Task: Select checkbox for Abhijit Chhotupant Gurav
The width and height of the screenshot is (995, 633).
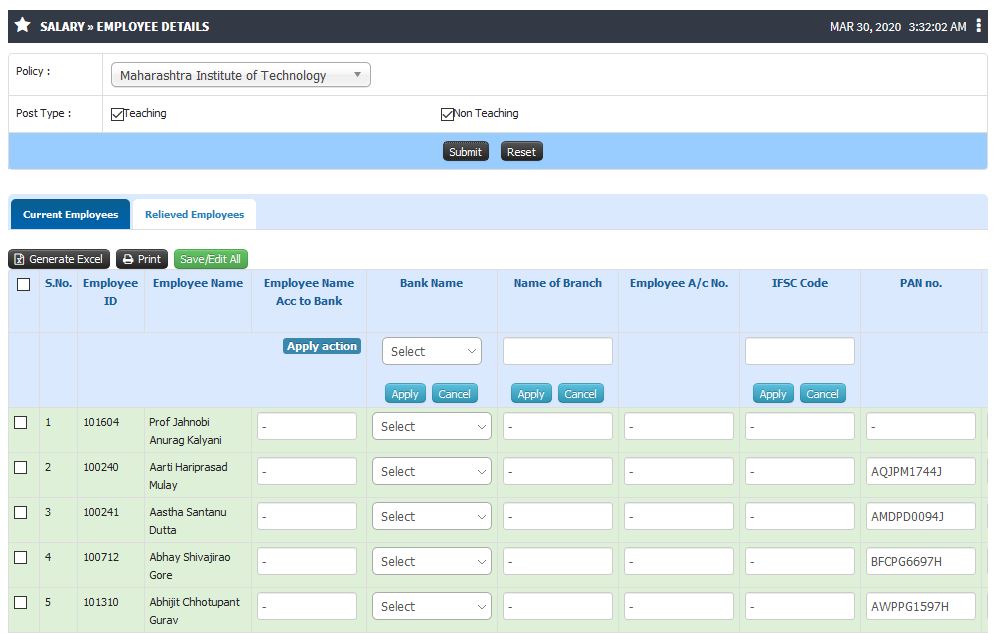Action: coord(21,603)
